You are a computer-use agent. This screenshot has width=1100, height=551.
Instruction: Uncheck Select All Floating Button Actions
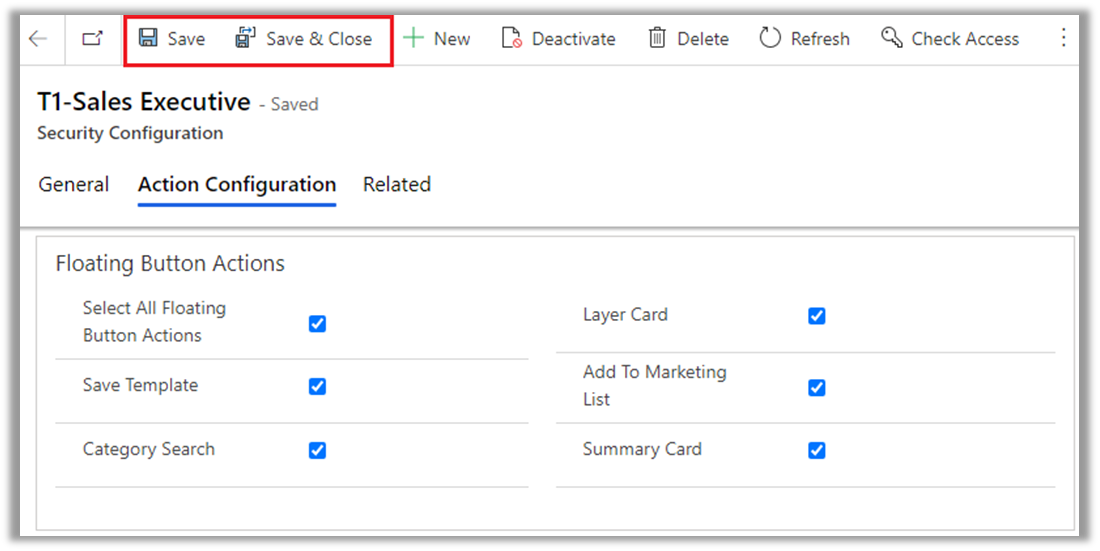point(317,324)
